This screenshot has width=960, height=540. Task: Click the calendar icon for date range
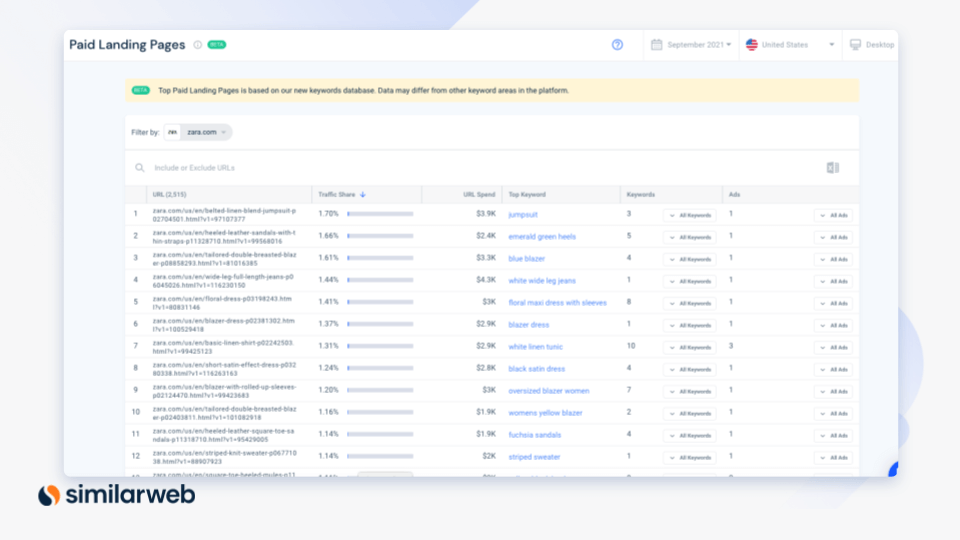(x=656, y=45)
